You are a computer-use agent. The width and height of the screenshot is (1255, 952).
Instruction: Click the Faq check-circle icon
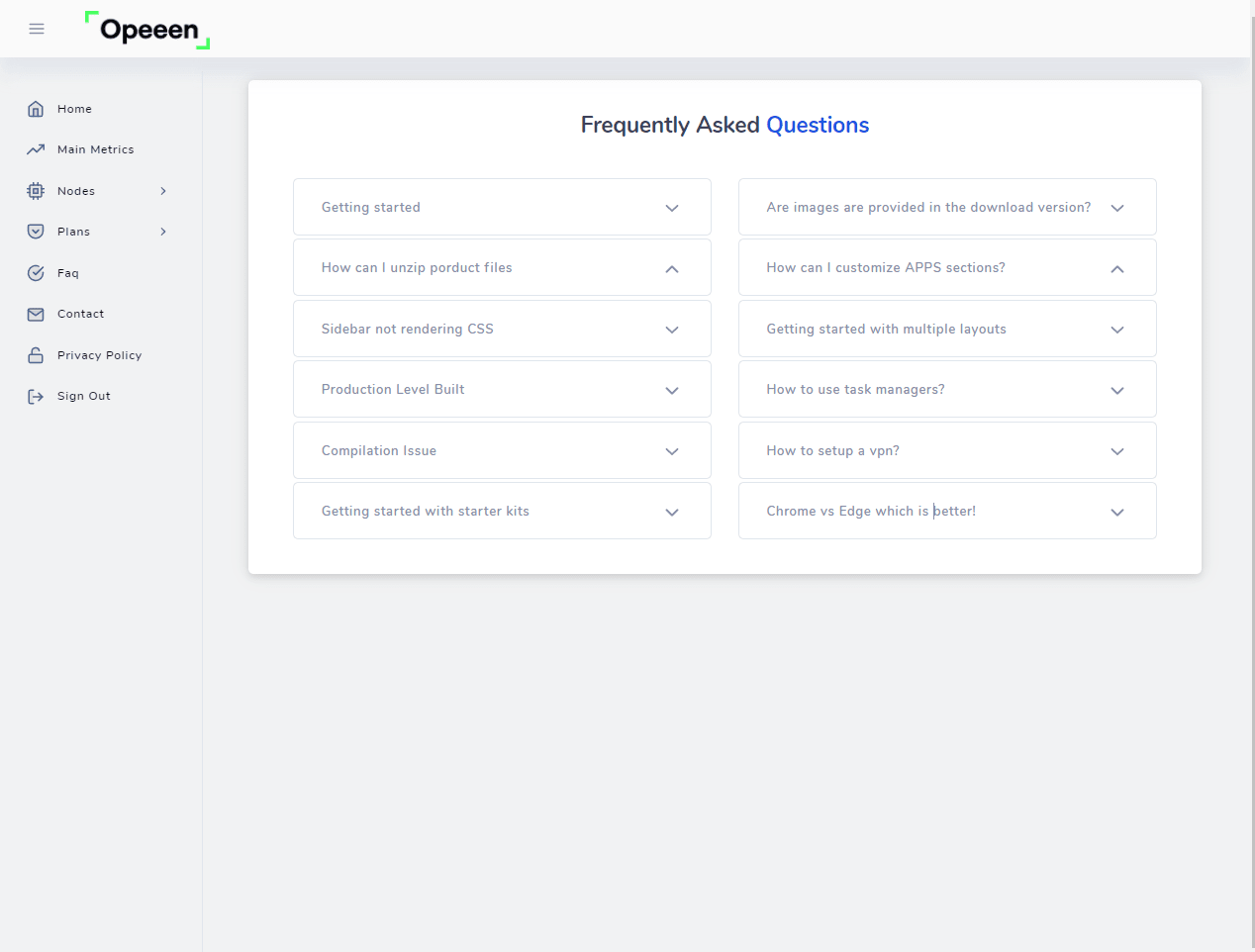(x=36, y=273)
